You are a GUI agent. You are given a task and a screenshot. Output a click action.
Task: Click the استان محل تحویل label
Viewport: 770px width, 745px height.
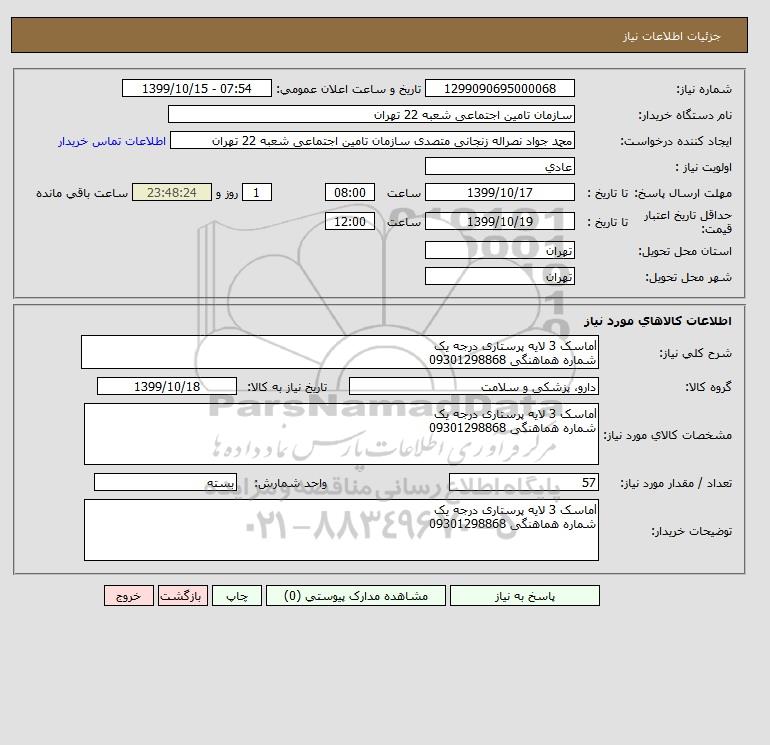(x=685, y=251)
